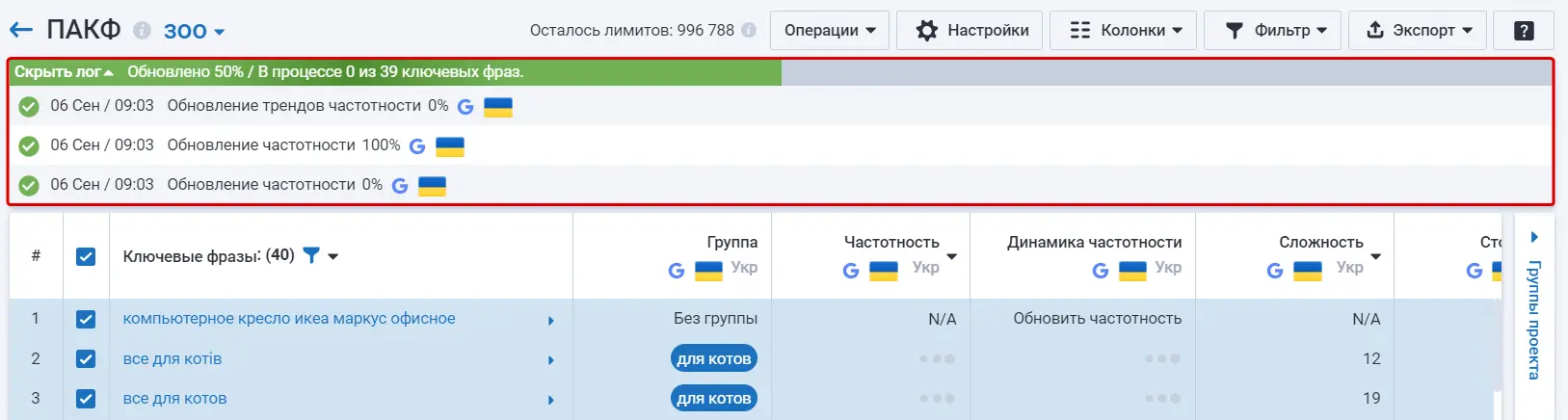Click для котов group tag in row 3

[714, 399]
